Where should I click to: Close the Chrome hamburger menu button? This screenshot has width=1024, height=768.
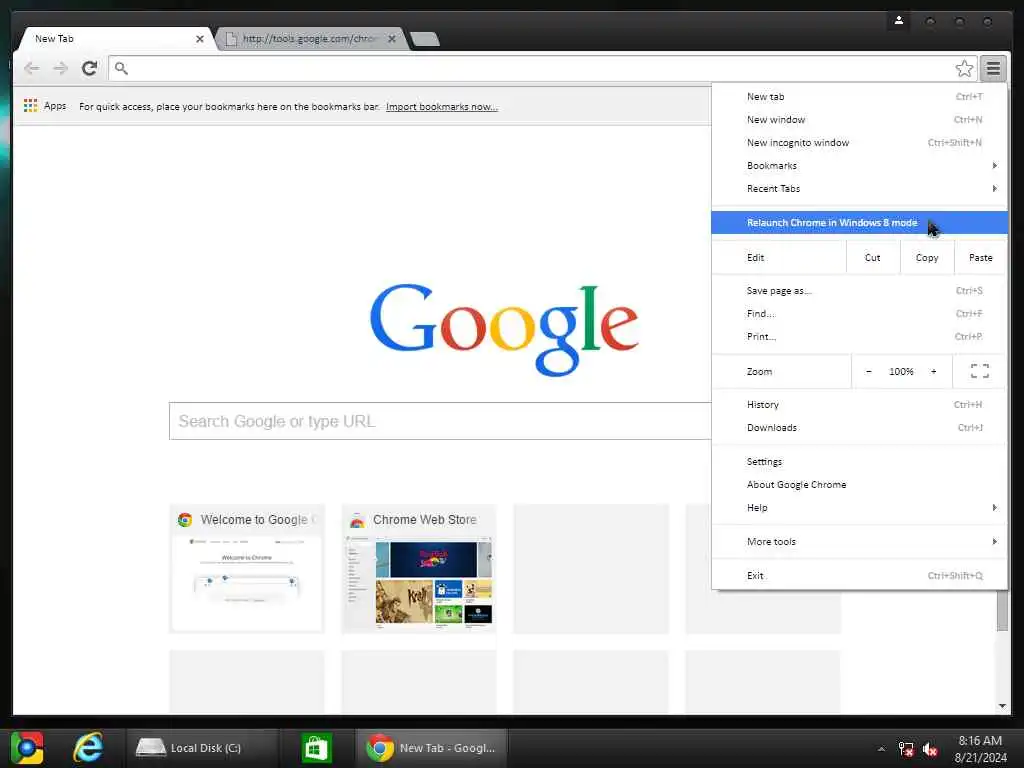(993, 68)
